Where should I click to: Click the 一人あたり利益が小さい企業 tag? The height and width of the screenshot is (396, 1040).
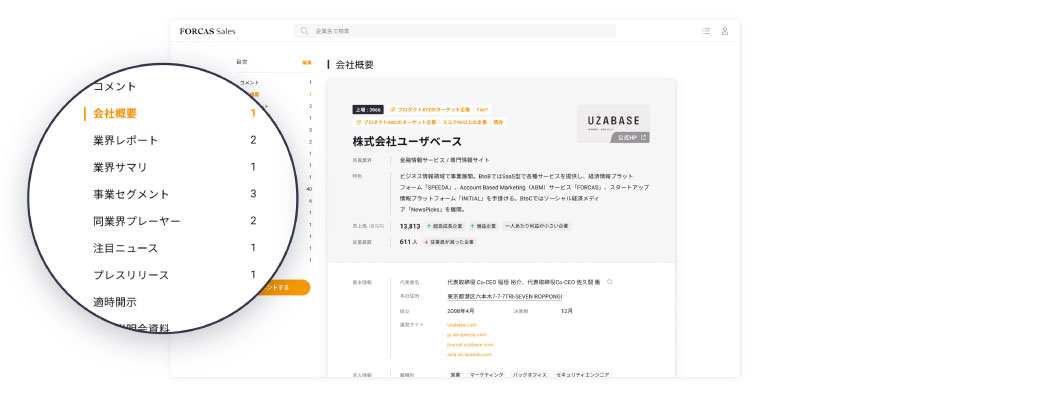536,226
